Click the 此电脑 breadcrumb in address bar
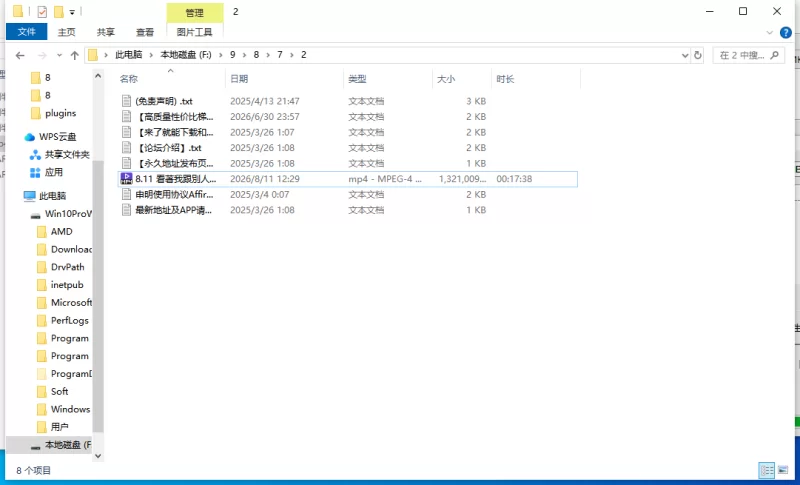Screen dimensions: 800x485 click(x=129, y=55)
